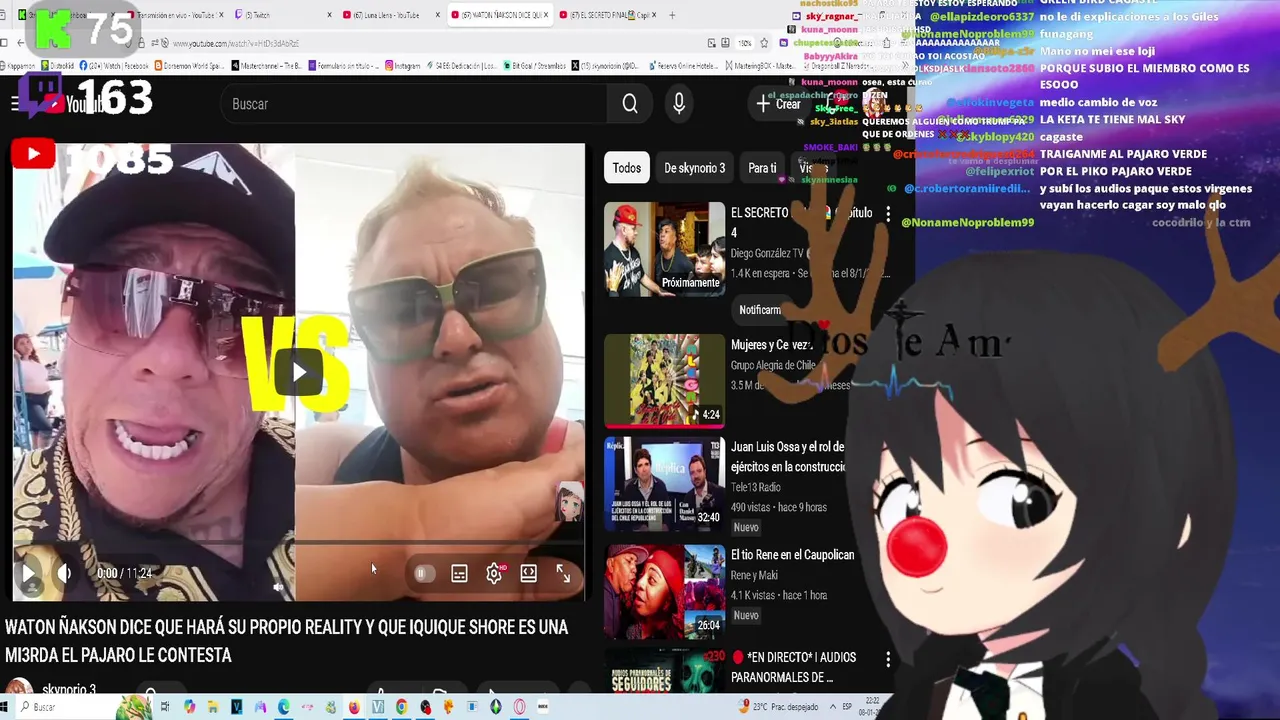Open El tio Rene en el Caupolican title
1280x720 pixels.
(792, 555)
